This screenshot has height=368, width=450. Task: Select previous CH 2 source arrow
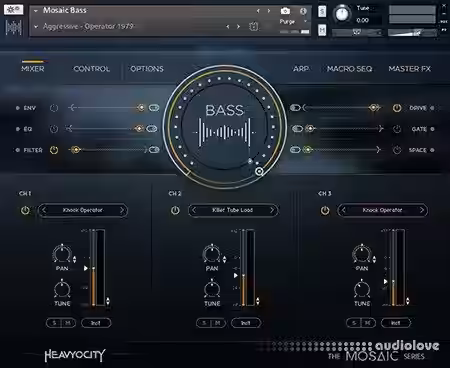(194, 210)
